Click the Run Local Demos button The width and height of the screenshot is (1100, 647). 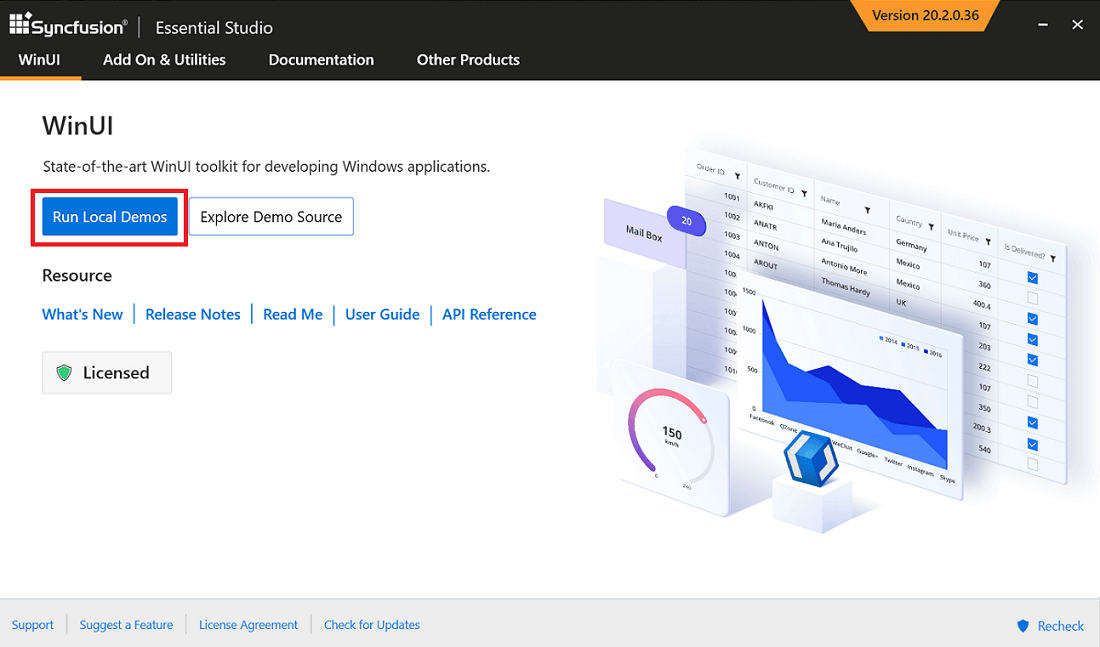pos(109,217)
